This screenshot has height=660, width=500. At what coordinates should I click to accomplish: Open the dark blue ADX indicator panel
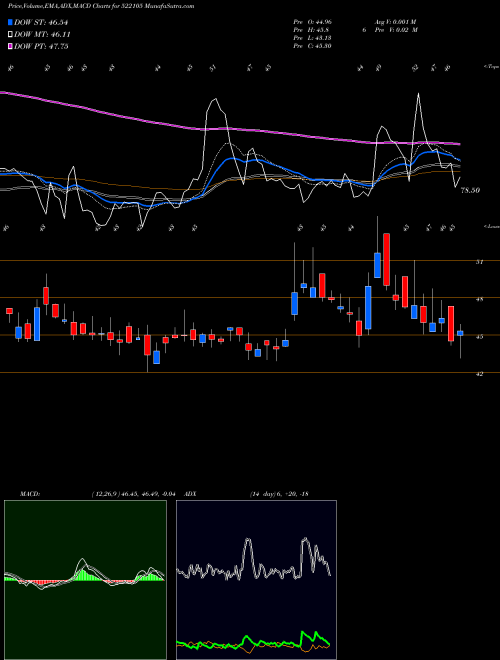[x=256, y=580]
